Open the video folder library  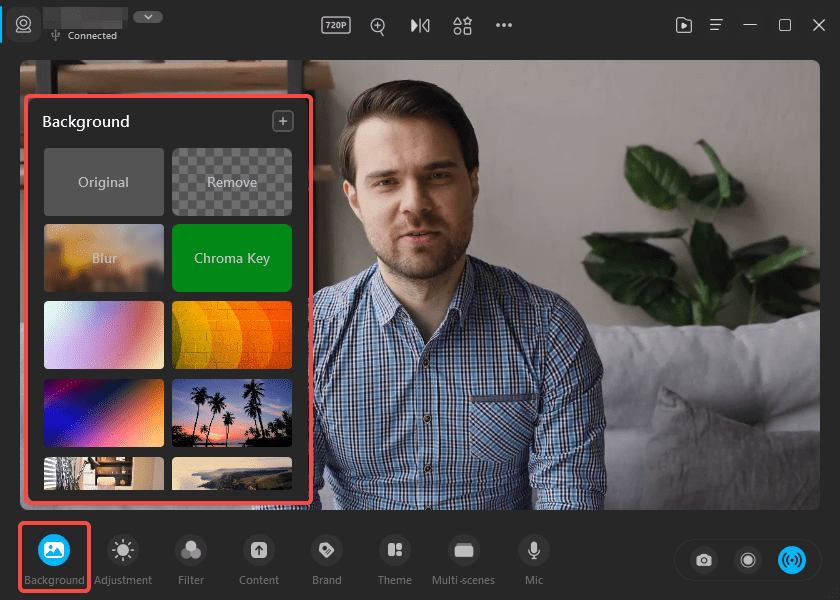click(684, 25)
